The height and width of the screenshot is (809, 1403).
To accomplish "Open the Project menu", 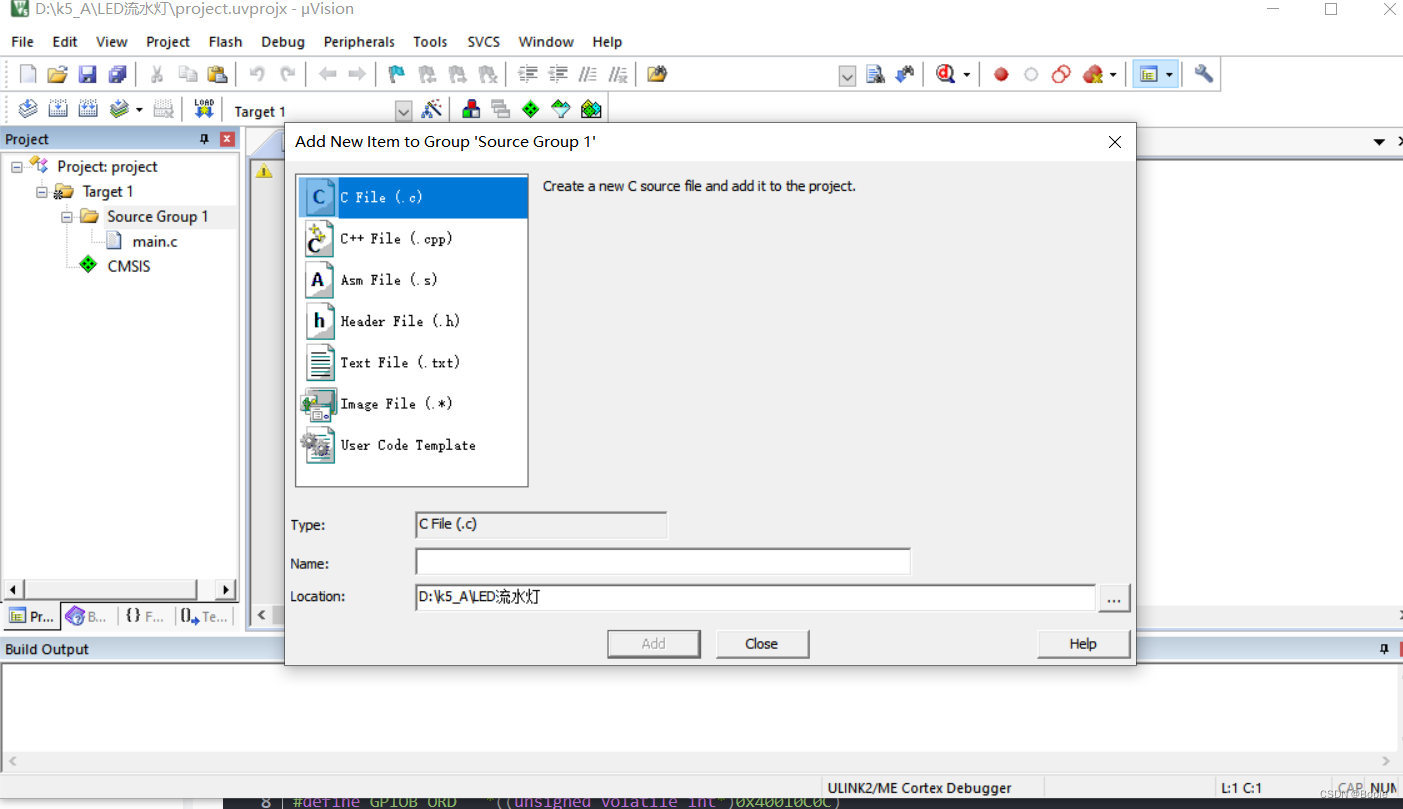I will pos(168,42).
